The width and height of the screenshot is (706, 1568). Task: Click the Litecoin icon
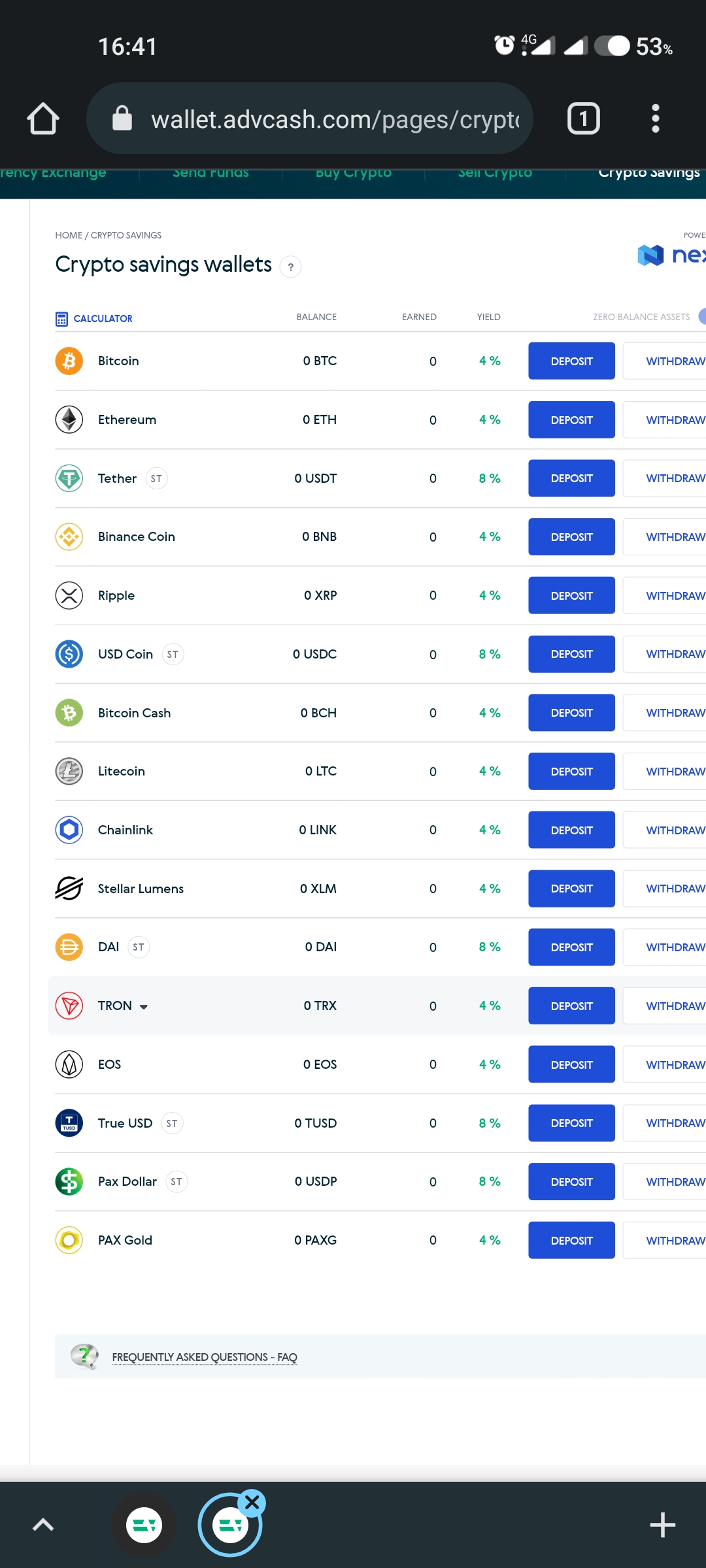pyautogui.click(x=69, y=771)
